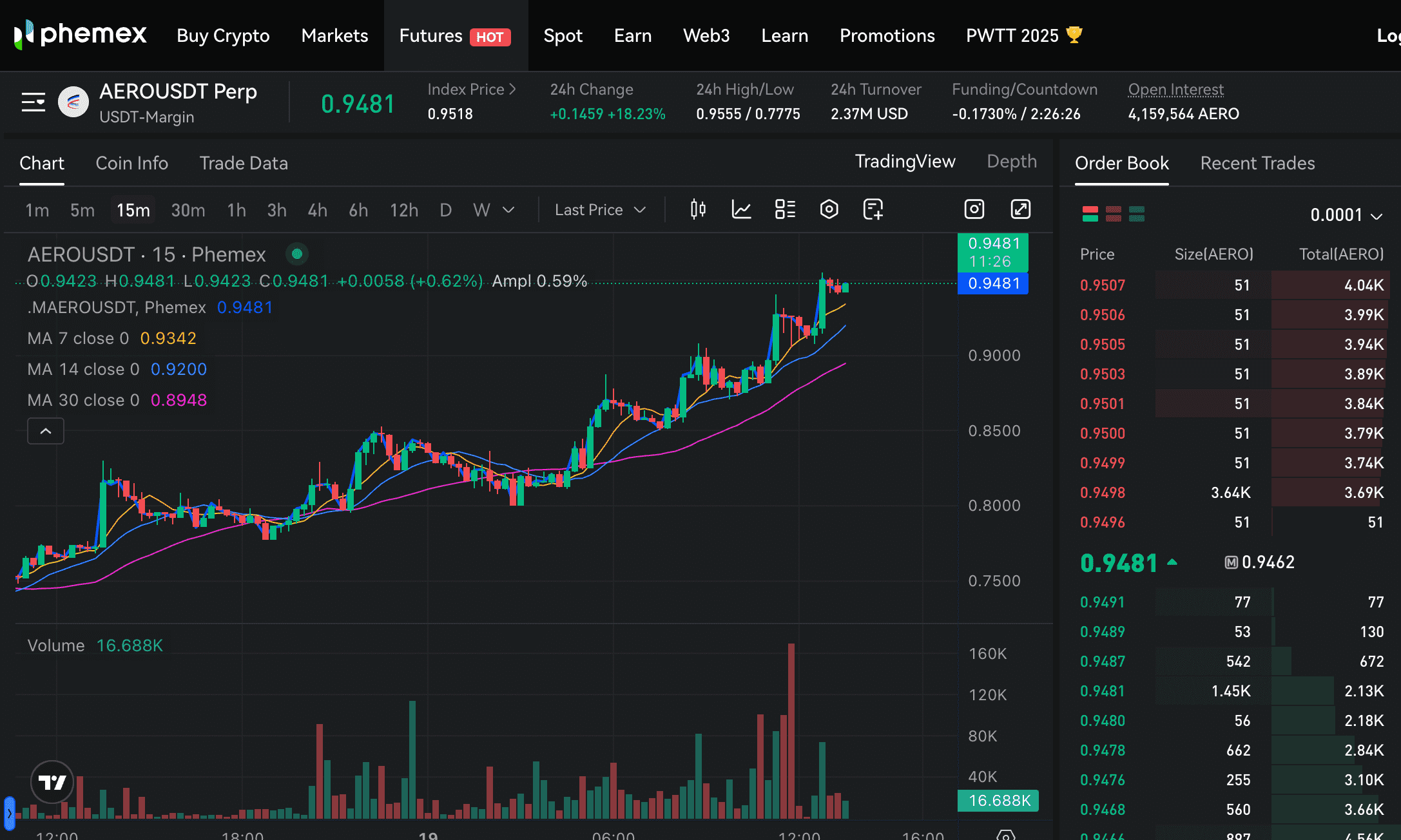
Task: Select the 4h timeframe
Action: 317,210
